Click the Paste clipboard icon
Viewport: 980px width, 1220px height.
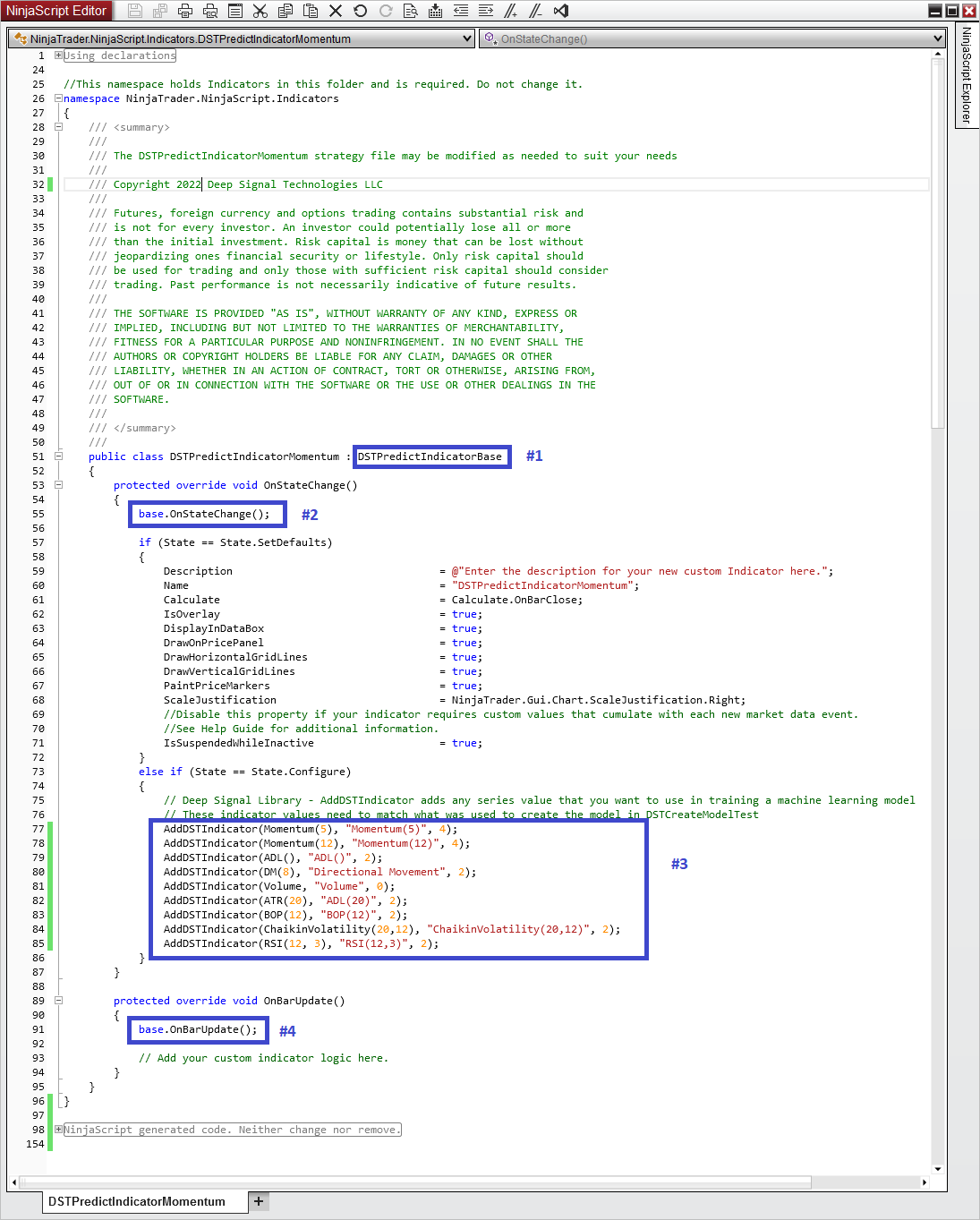pyautogui.click(x=311, y=11)
